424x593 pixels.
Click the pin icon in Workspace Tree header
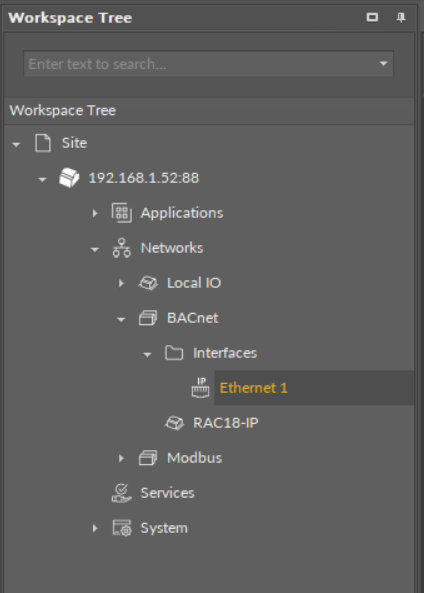point(401,17)
